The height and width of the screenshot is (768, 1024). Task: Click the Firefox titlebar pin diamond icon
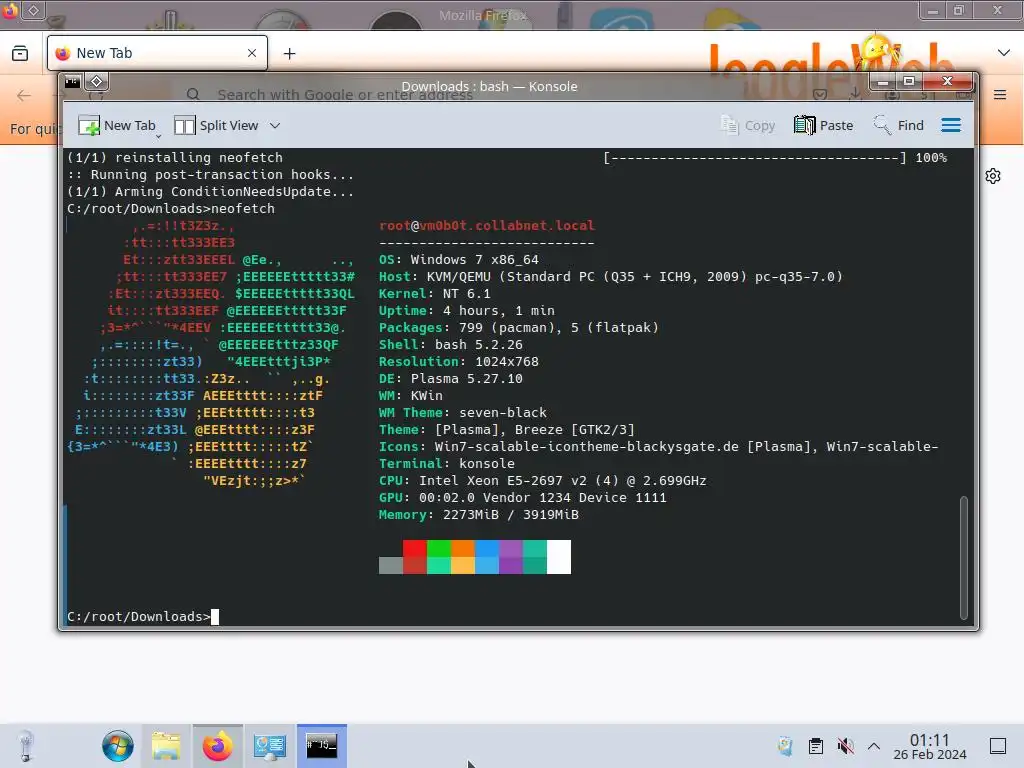[33, 10]
